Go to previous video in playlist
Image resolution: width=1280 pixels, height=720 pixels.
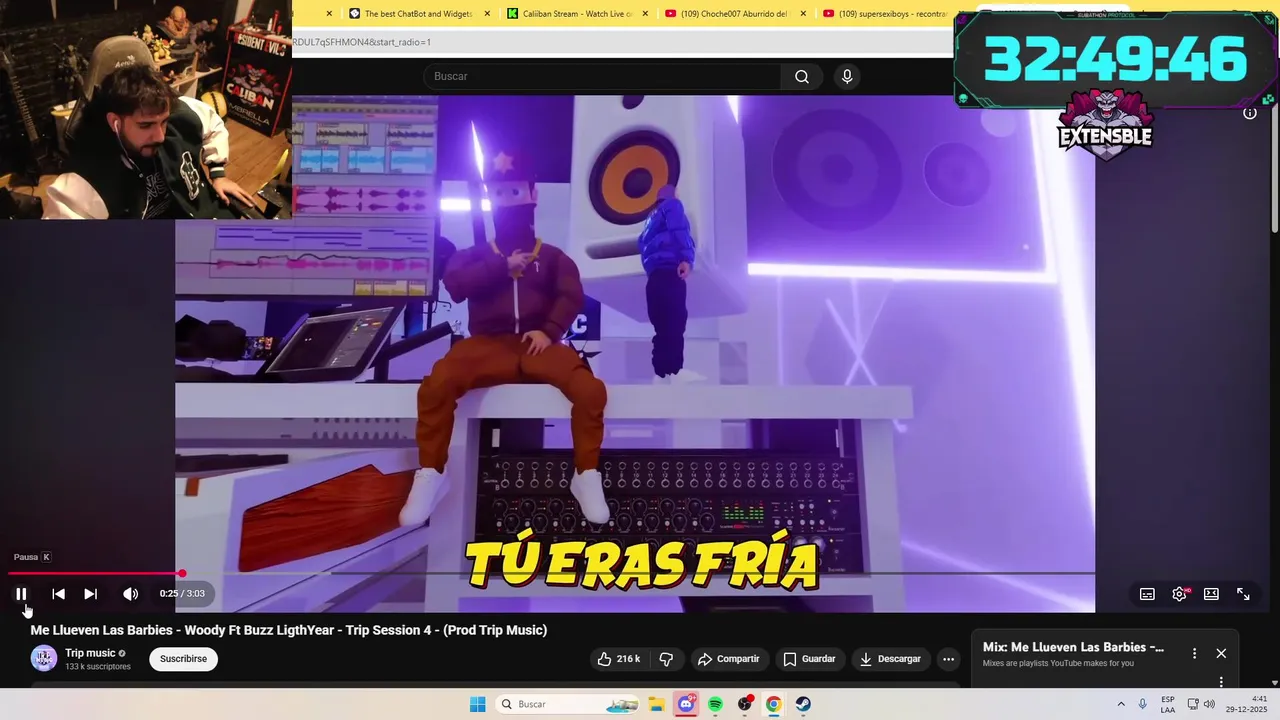tap(58, 594)
